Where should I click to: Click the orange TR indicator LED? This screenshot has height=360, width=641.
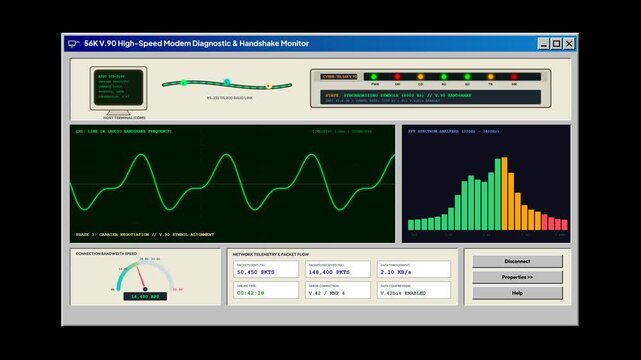tap(491, 76)
